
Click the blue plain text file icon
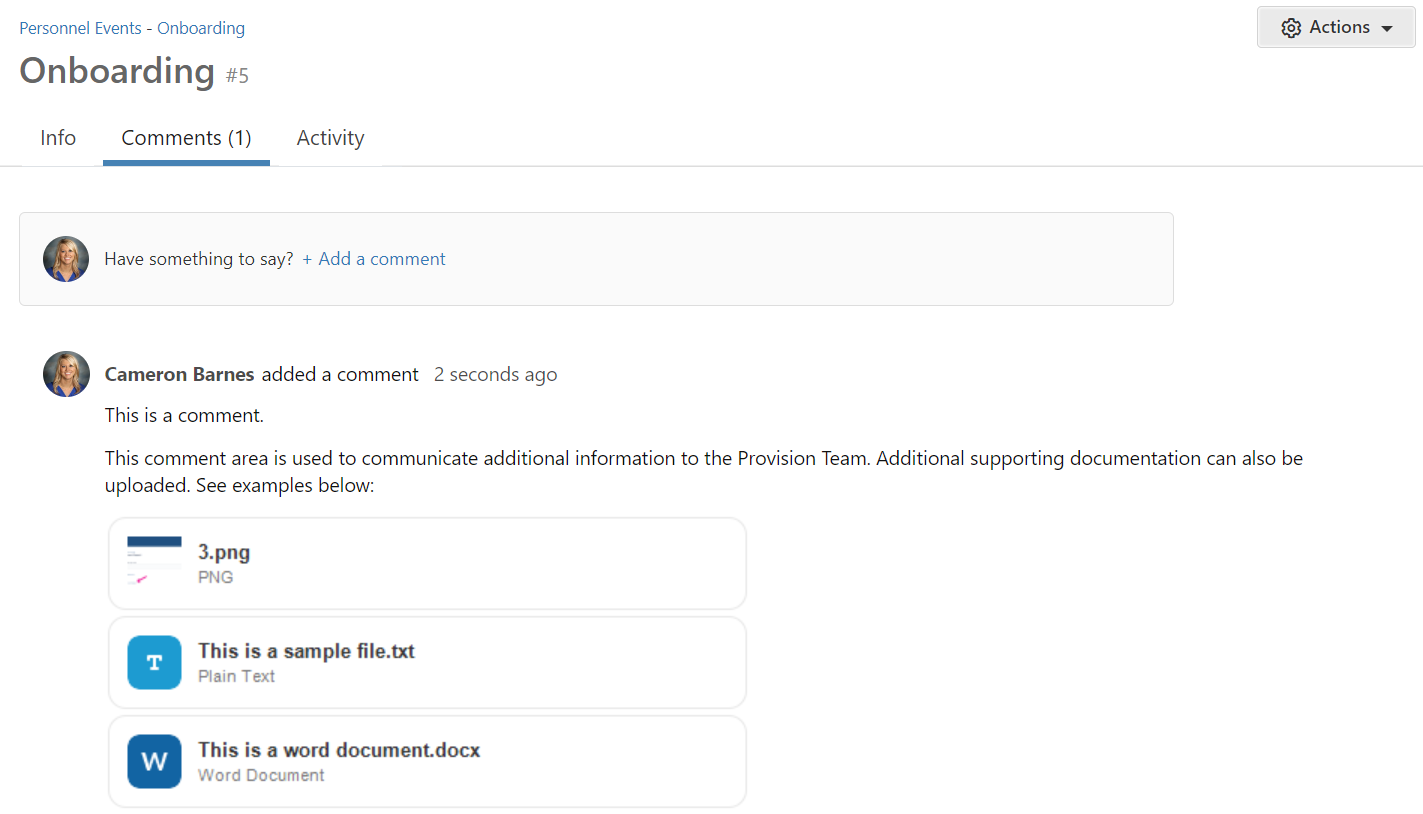[154, 662]
